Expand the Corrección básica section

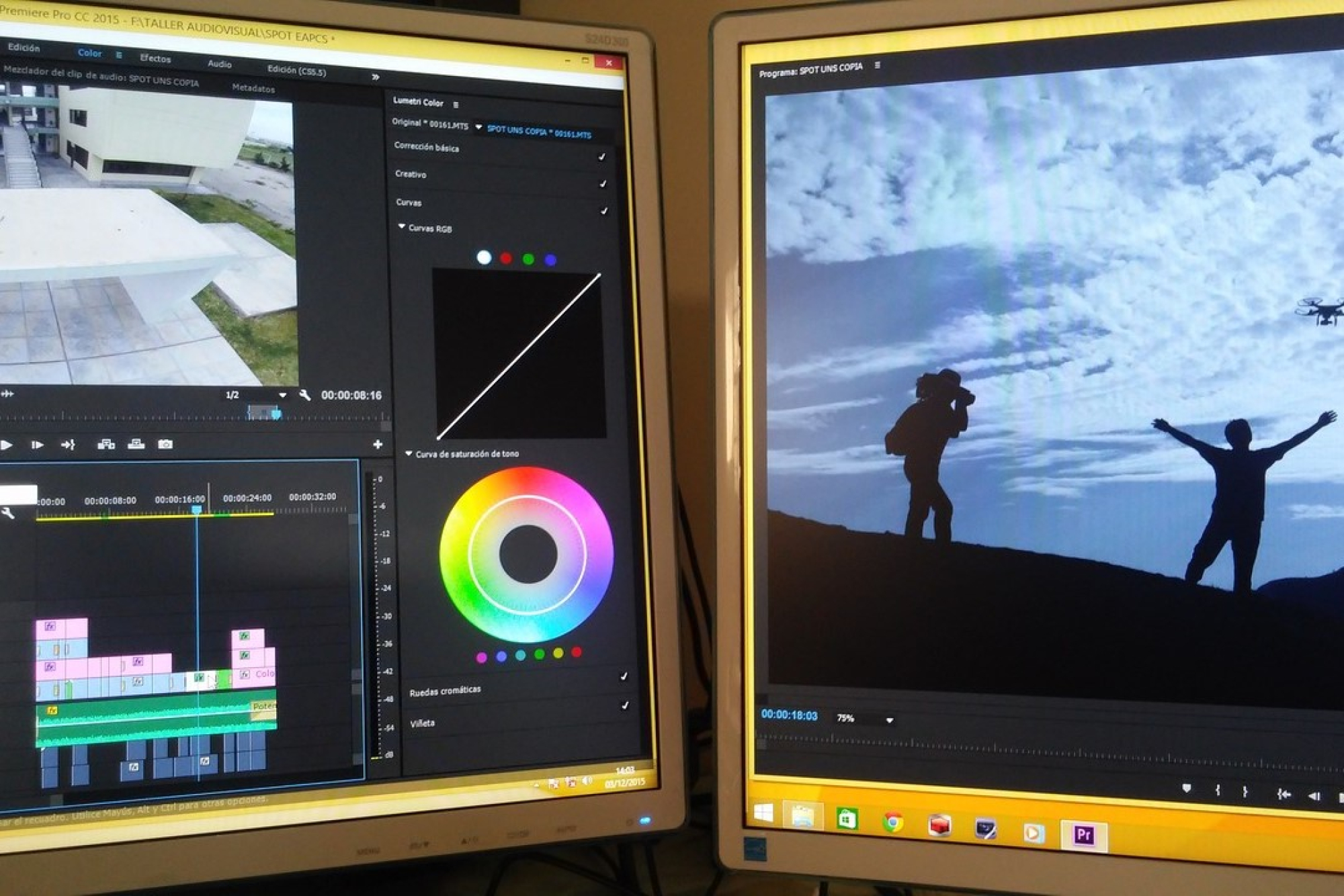click(426, 147)
